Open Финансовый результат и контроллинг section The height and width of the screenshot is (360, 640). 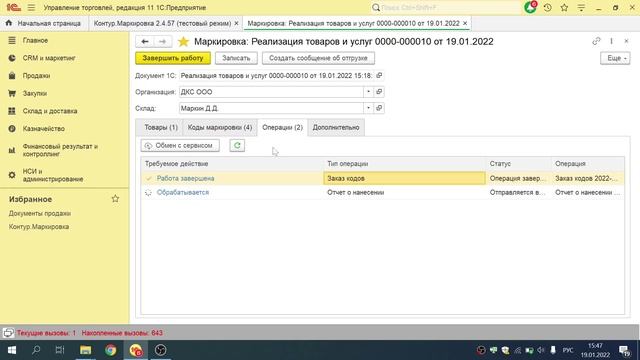60,150
